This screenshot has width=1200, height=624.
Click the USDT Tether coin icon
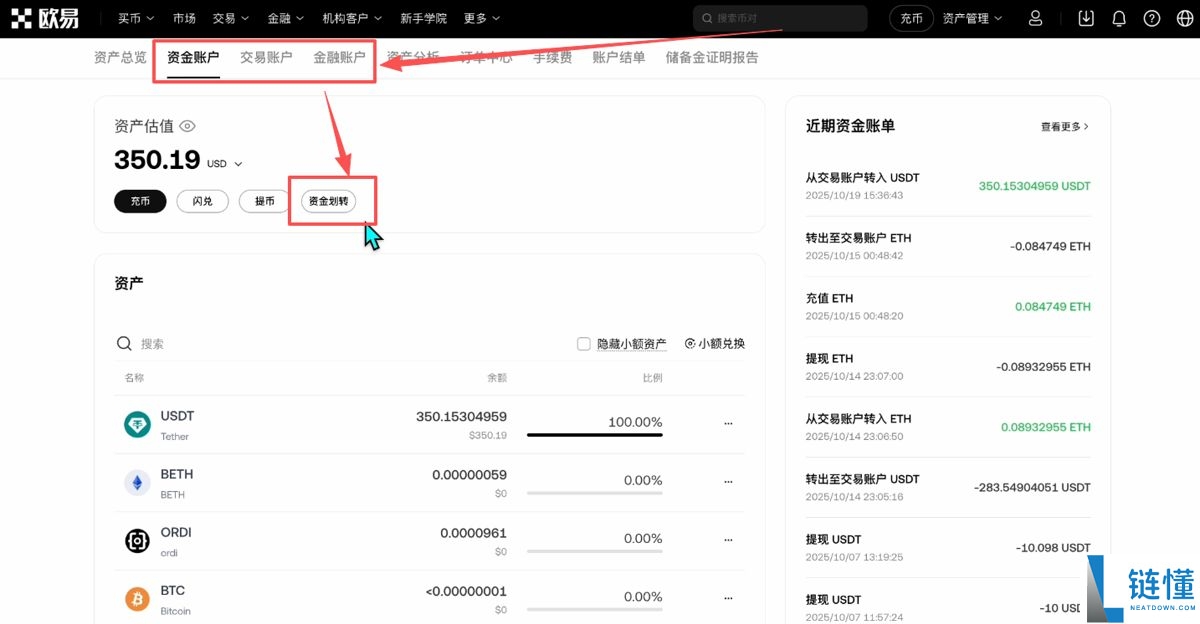tap(137, 423)
